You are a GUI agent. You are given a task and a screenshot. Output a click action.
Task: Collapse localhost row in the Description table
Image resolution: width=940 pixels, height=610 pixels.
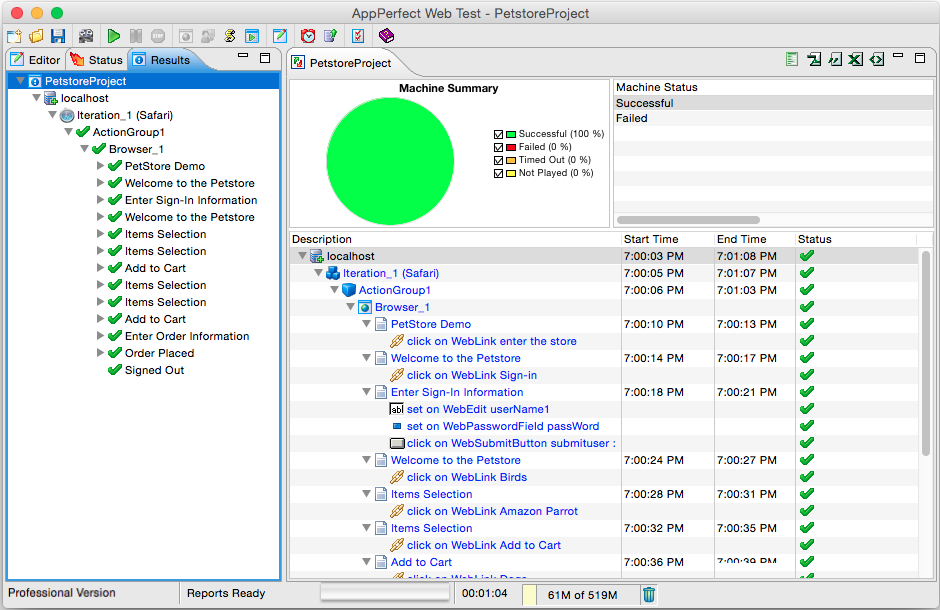302,256
